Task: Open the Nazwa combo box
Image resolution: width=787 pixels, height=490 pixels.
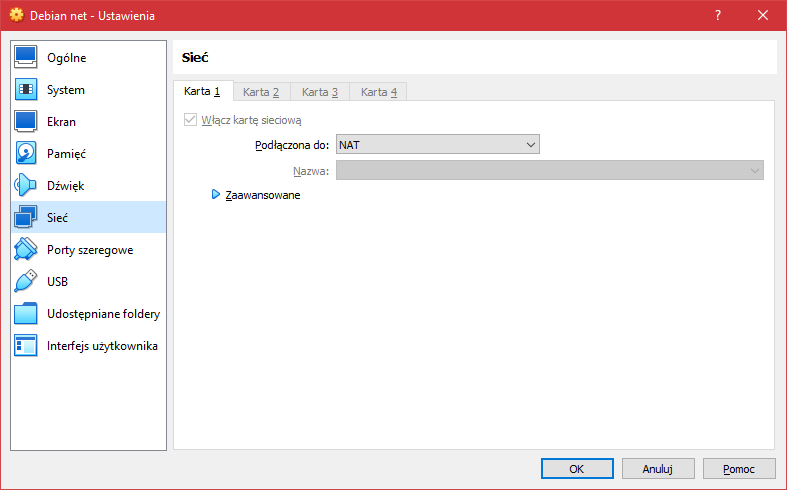Action: 549,171
